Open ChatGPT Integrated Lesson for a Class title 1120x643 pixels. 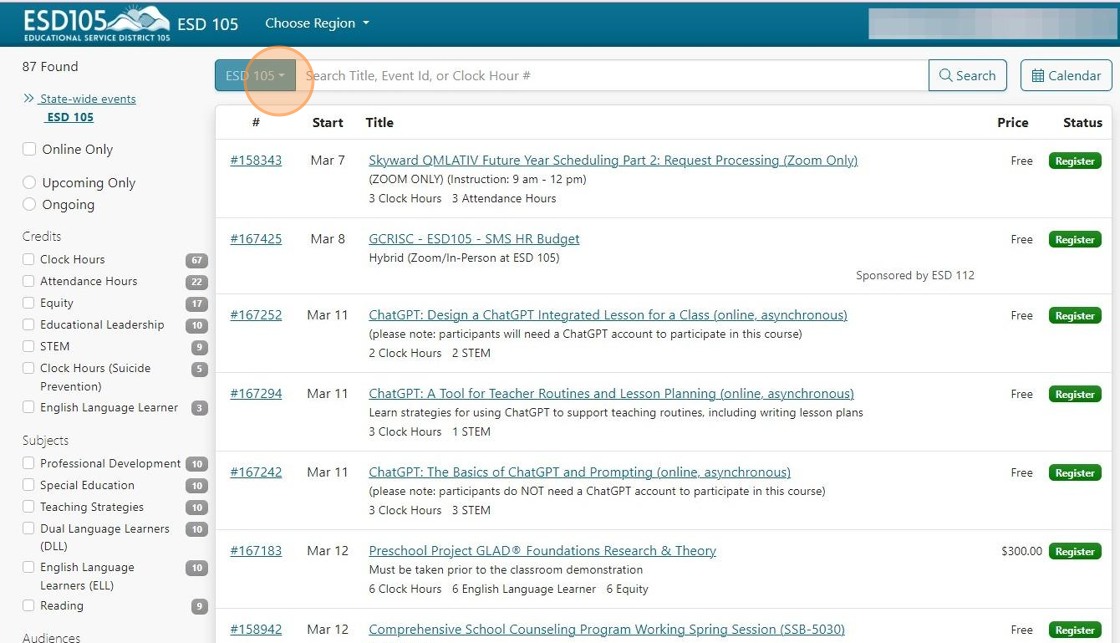(x=608, y=315)
